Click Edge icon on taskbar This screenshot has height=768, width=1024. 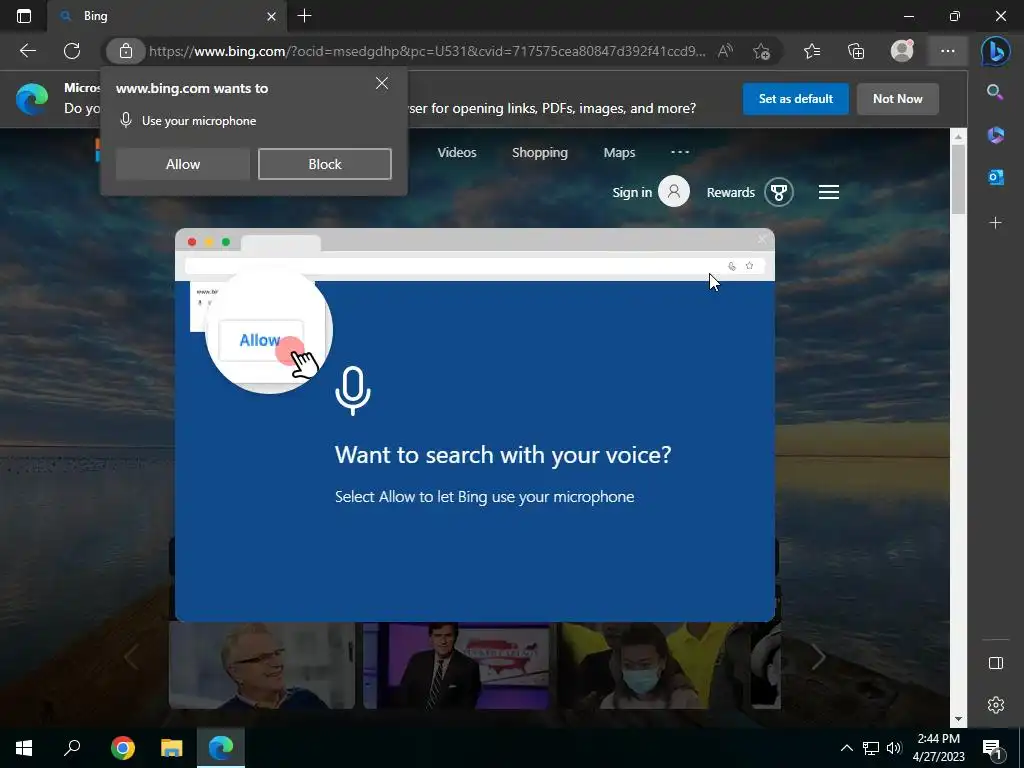coord(221,748)
